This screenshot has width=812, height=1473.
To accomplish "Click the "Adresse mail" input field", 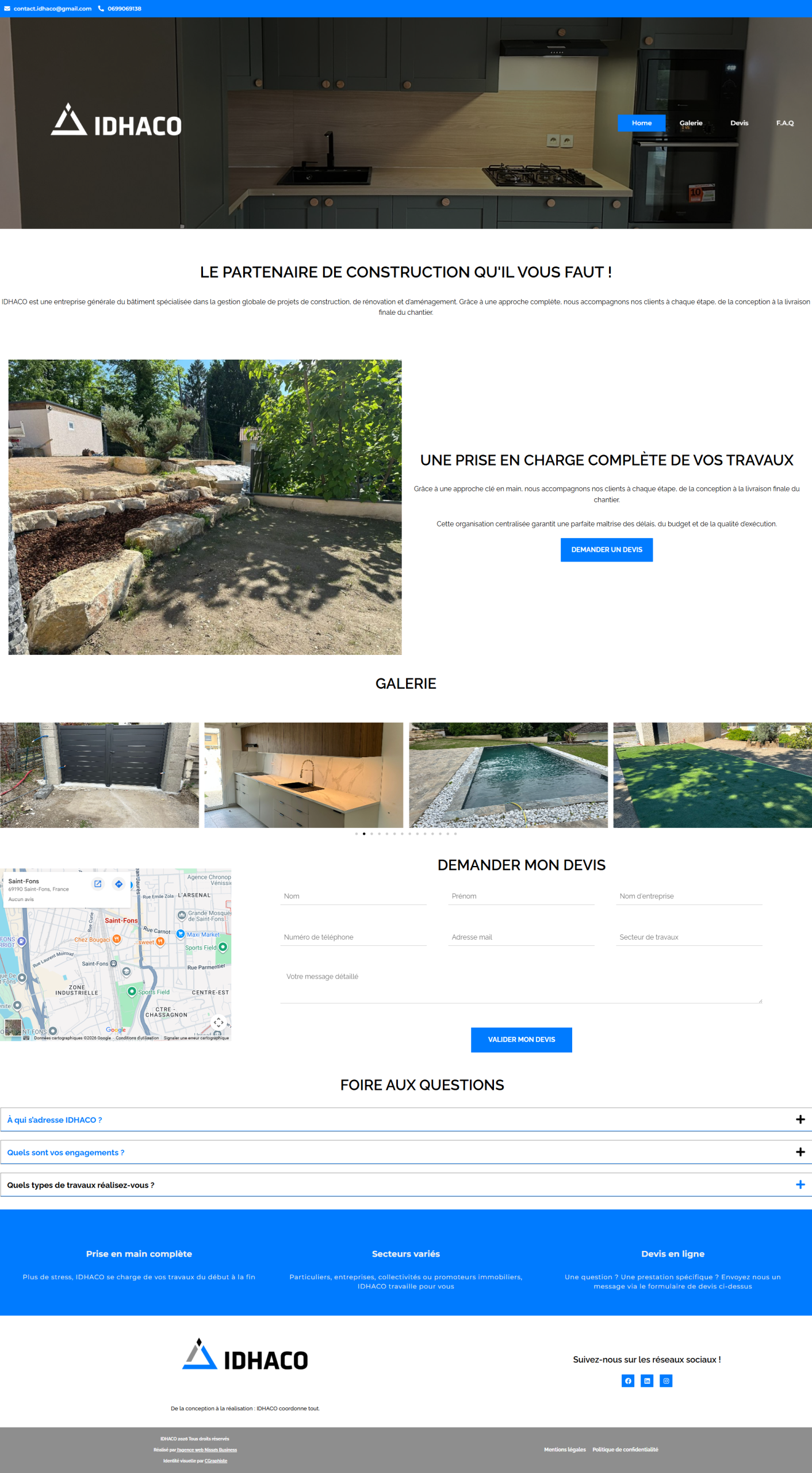I will click(x=521, y=937).
